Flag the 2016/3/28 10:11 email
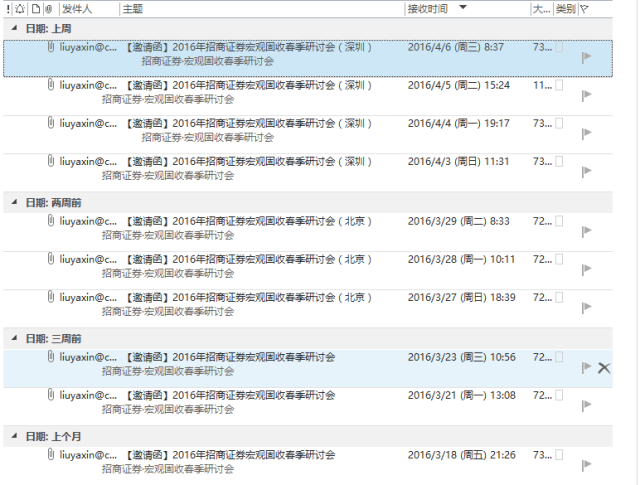The image size is (640, 485). click(587, 269)
